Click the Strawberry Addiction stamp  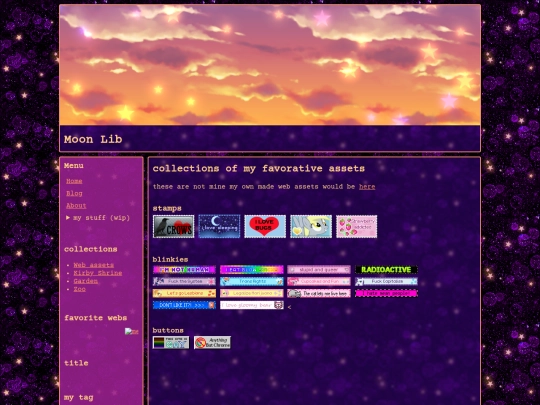356,227
